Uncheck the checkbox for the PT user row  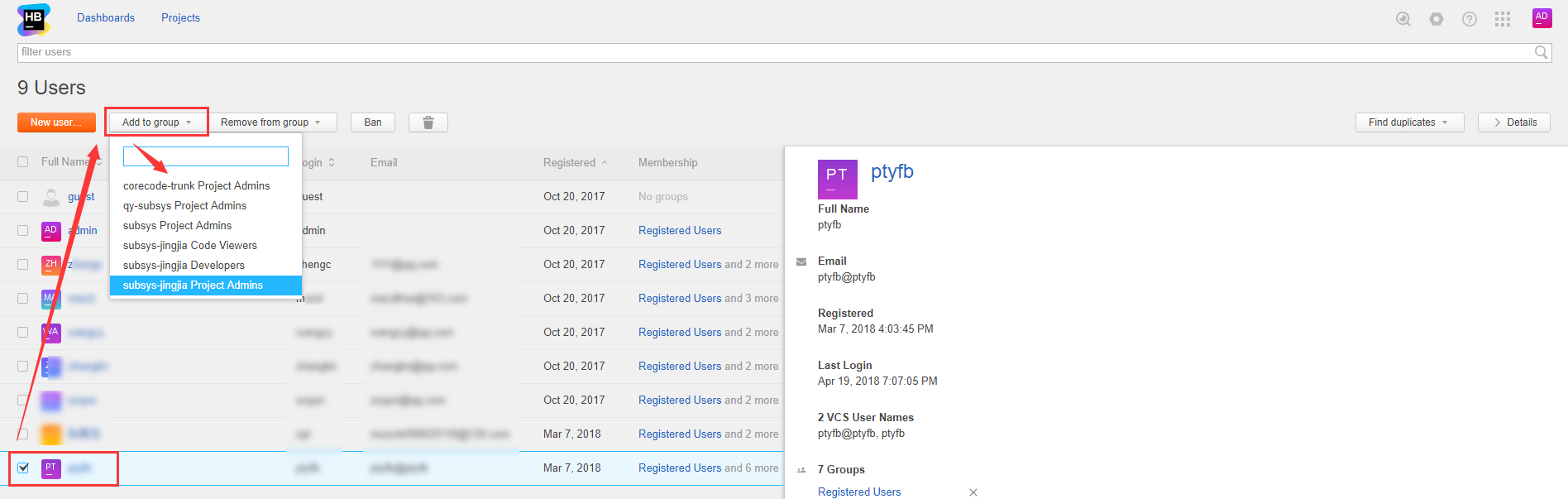(x=23, y=468)
